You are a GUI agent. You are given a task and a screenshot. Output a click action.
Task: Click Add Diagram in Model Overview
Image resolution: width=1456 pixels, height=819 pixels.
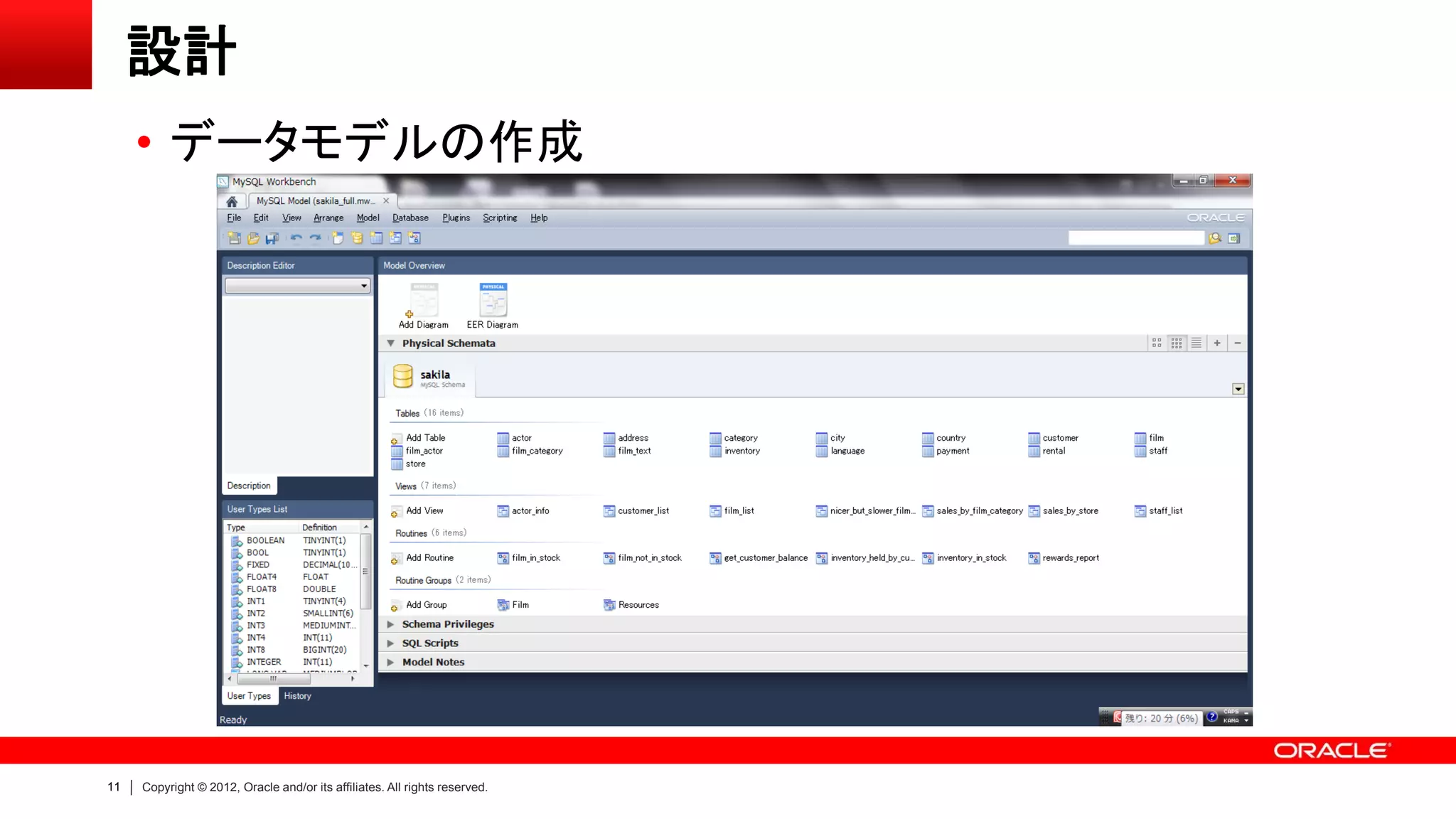coord(424,306)
